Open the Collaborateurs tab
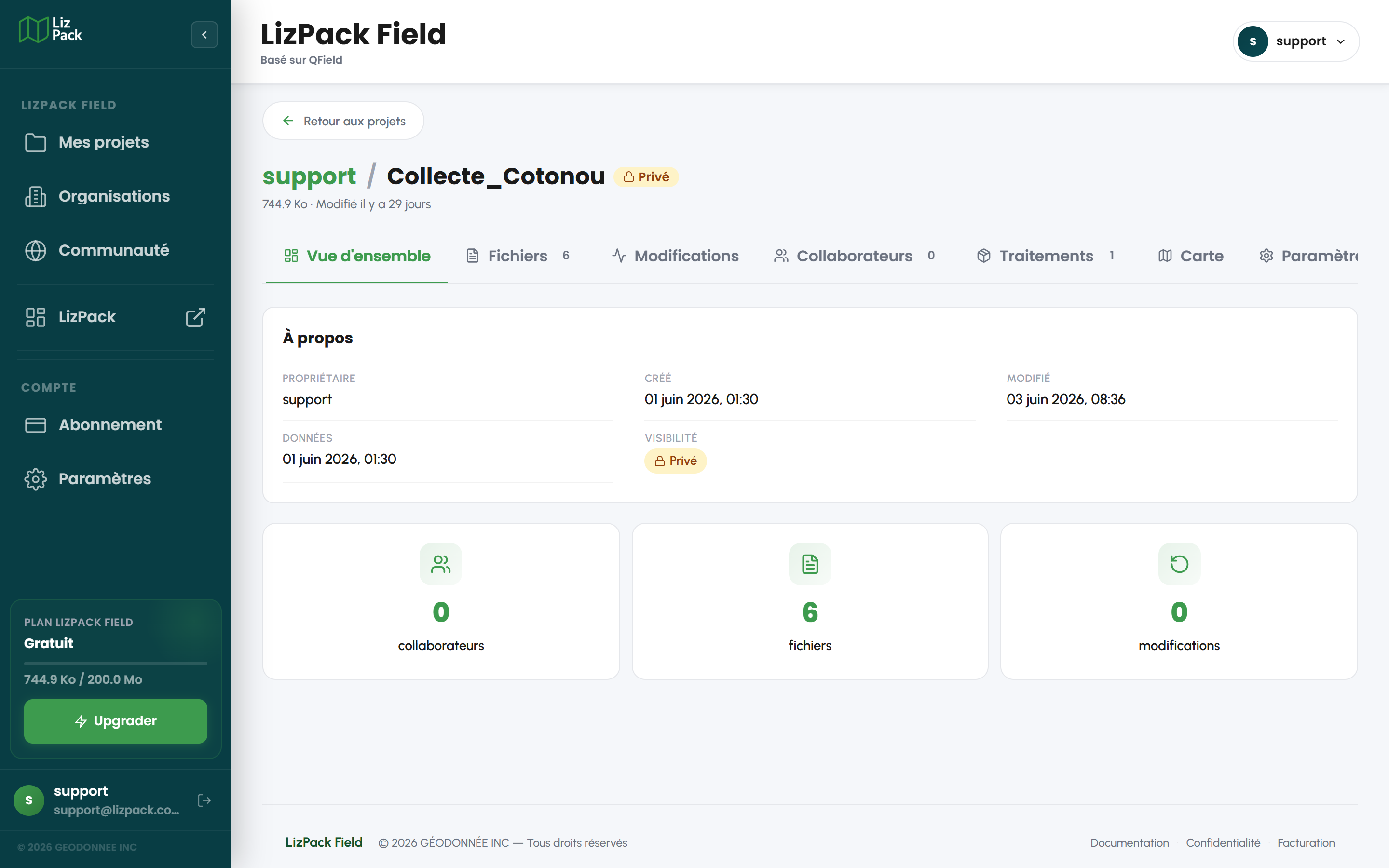 coord(855,256)
